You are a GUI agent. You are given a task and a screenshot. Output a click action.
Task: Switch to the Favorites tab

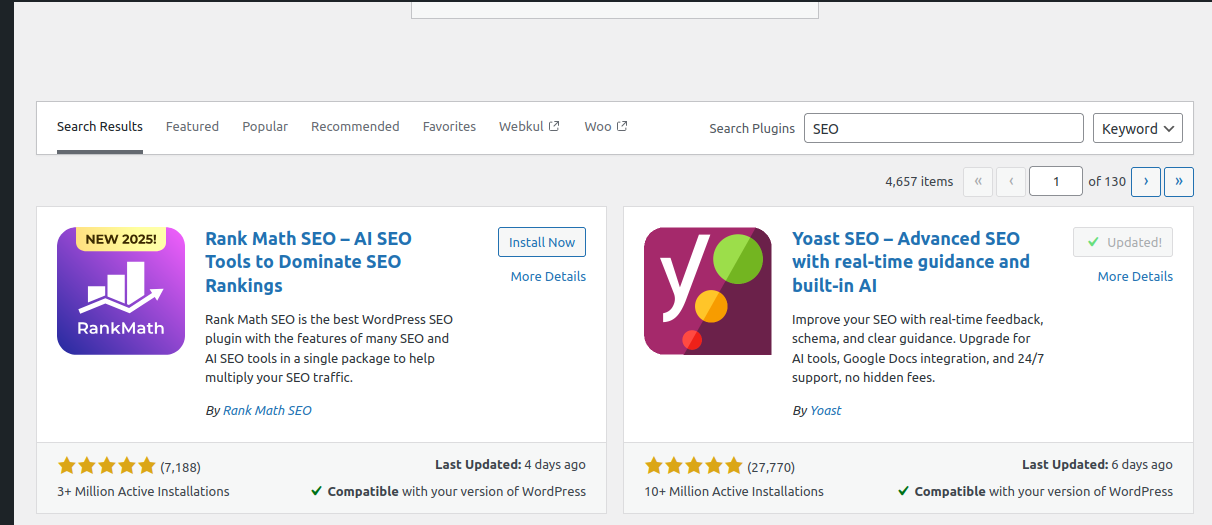tap(449, 127)
